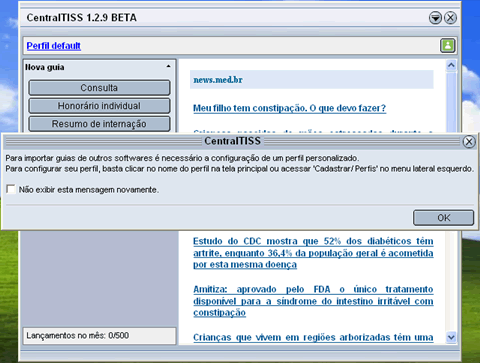Open the round dropdown arrow in title bar
Screen dimensions: 480x363
click(435, 18)
